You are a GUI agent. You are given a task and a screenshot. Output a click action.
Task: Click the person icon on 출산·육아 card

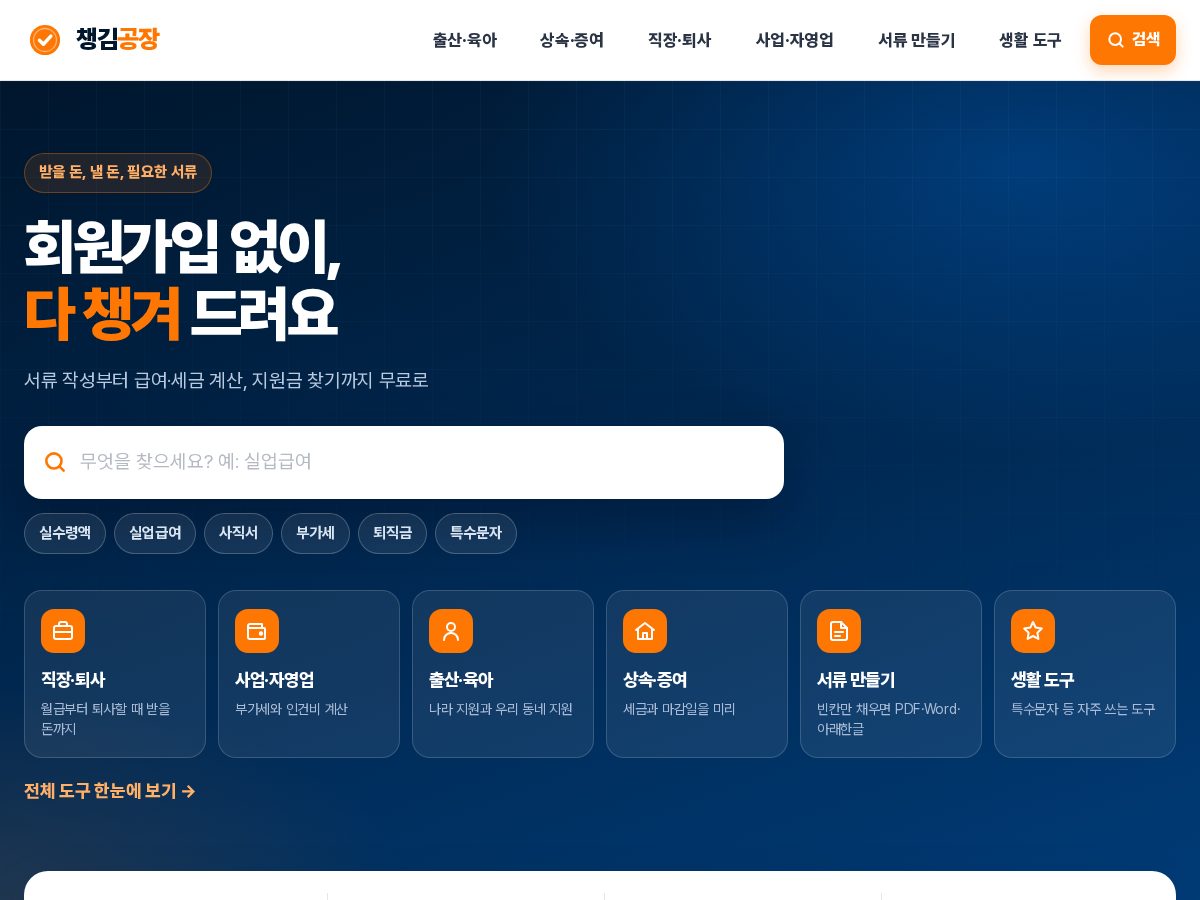(x=451, y=631)
